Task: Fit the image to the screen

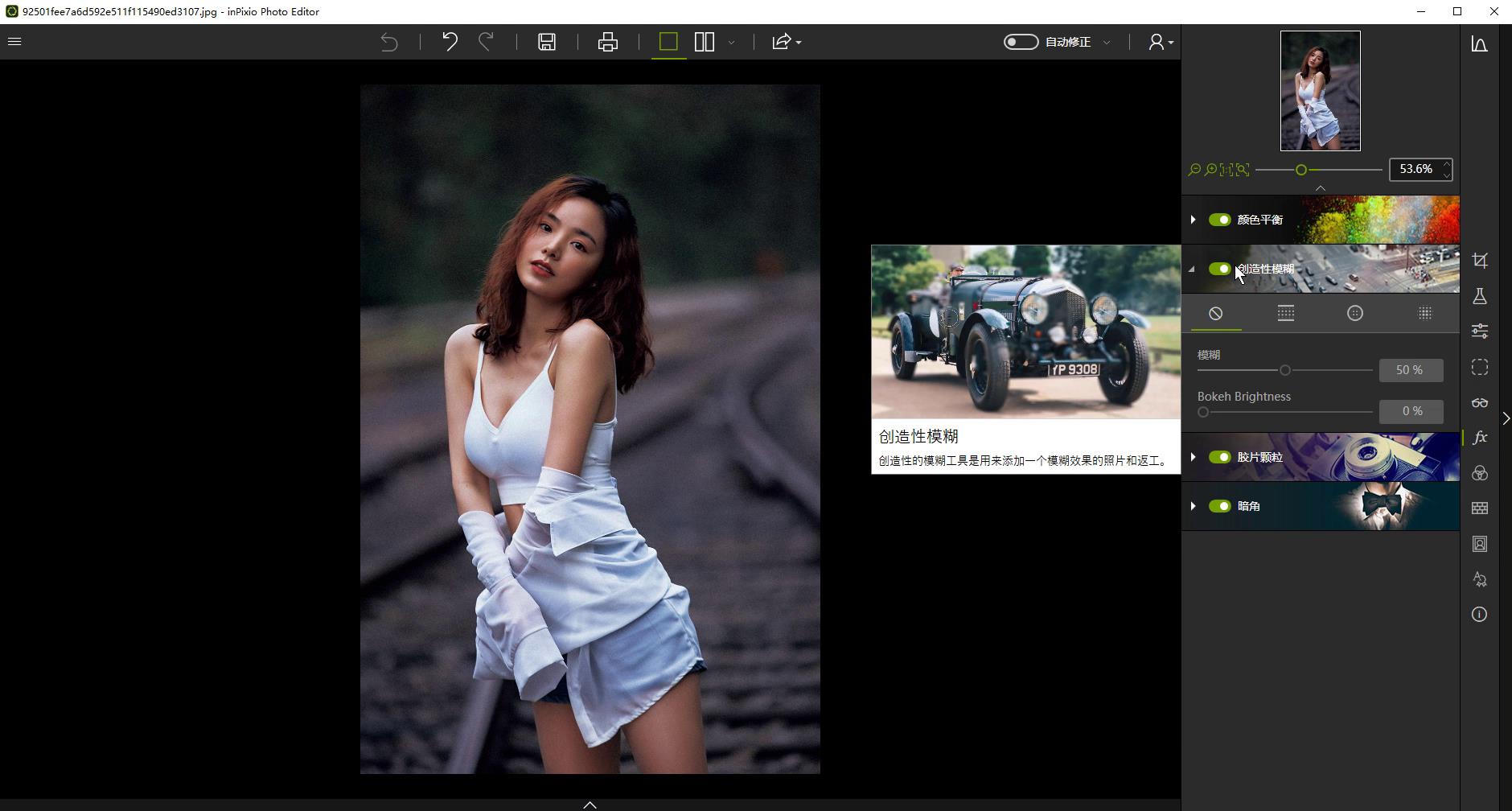Action: [1243, 170]
